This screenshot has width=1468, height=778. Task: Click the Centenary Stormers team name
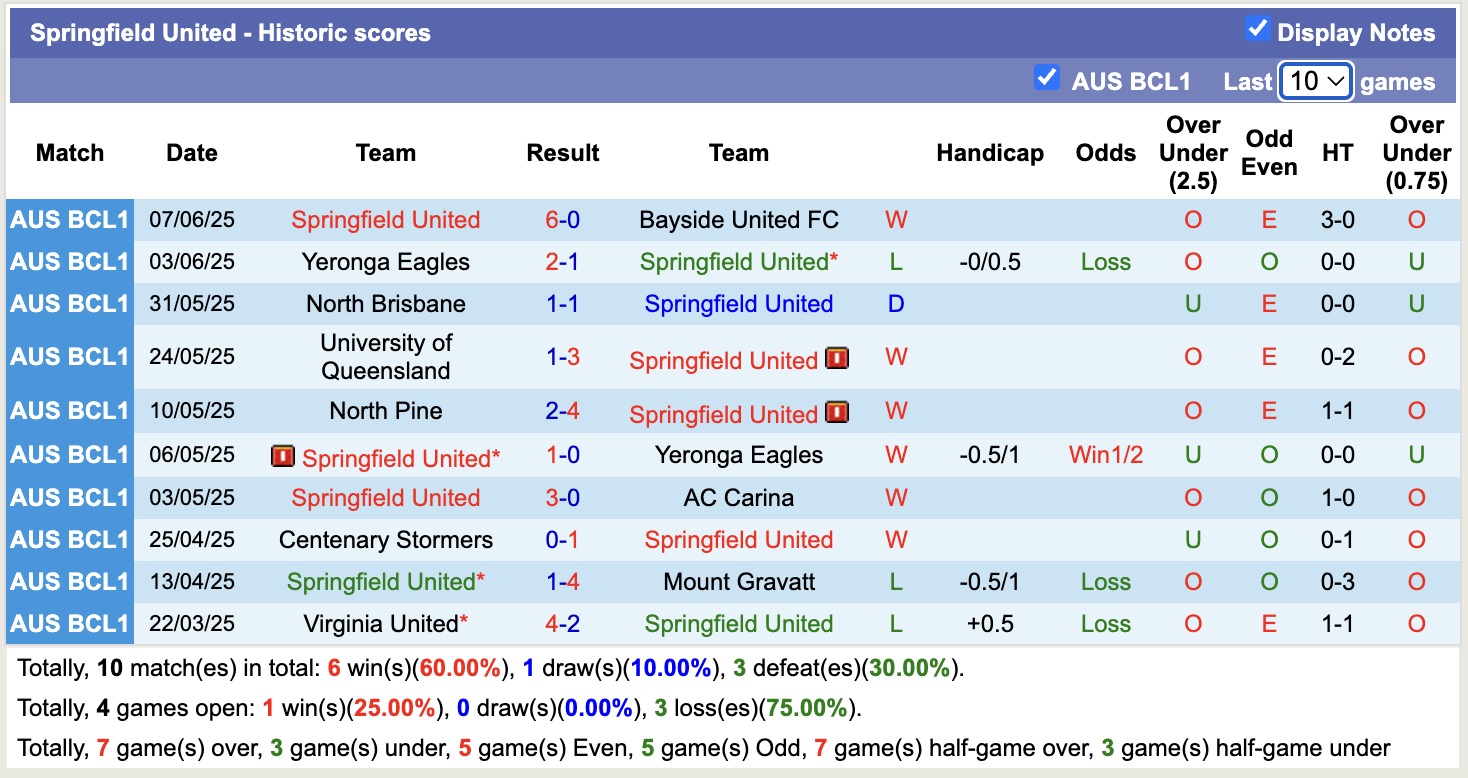[x=385, y=539]
